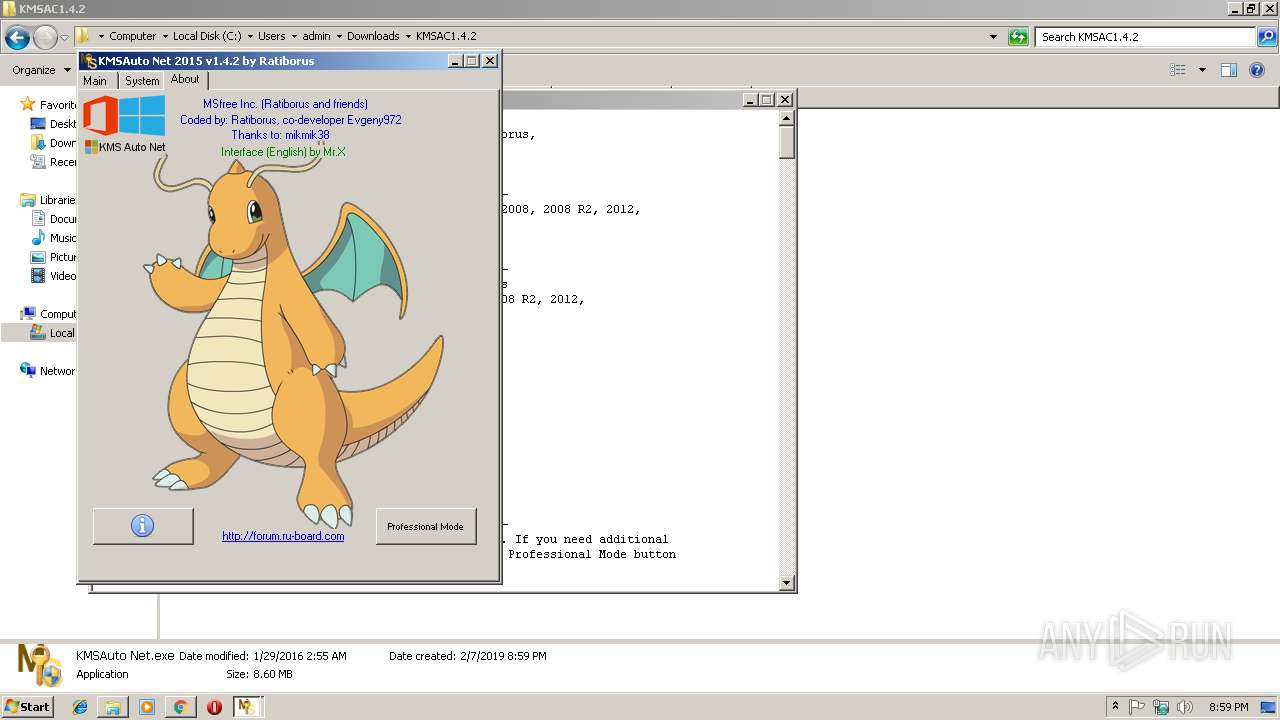Screen dimensions: 1280x720
Task: Expand the arrow after Users breadcrumb
Action: [294, 36]
